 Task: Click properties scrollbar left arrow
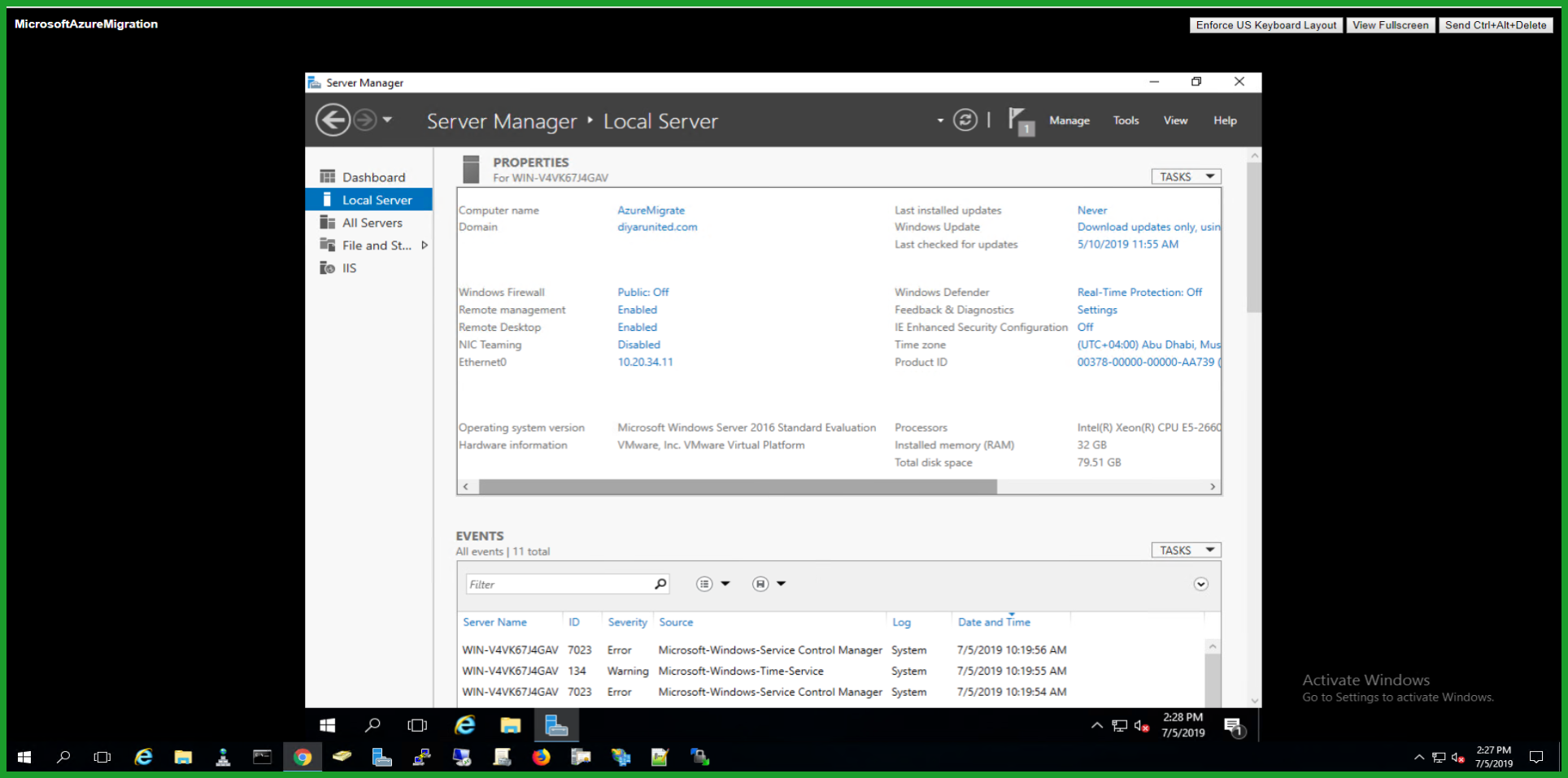pos(465,486)
